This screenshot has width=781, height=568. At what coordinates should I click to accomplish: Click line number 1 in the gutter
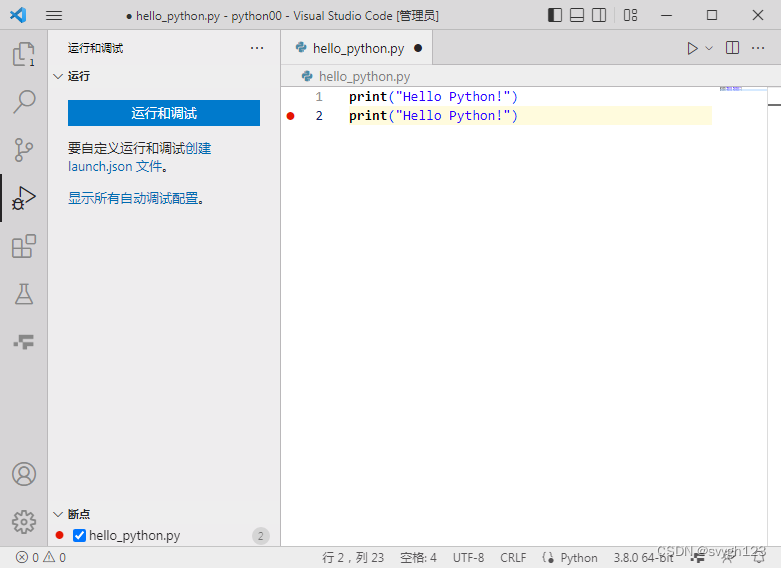319,97
